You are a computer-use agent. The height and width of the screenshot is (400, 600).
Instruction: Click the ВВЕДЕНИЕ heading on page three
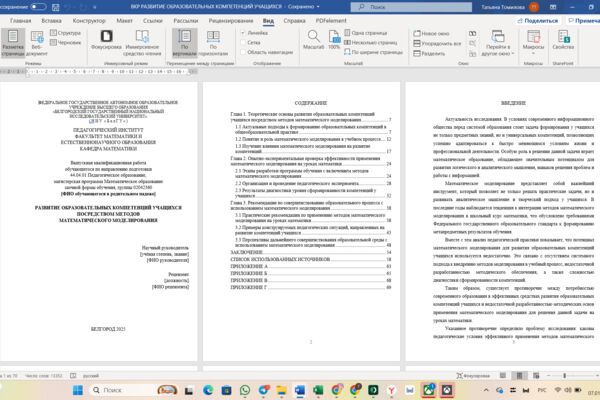click(513, 103)
